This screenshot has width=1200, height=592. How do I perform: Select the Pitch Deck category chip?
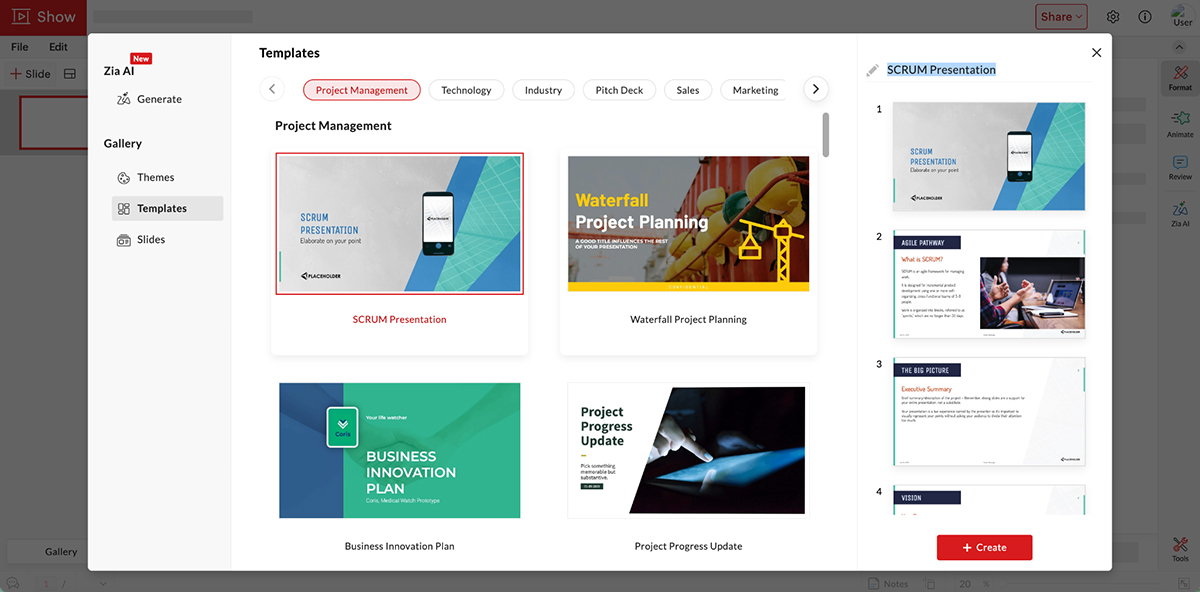[619, 89]
